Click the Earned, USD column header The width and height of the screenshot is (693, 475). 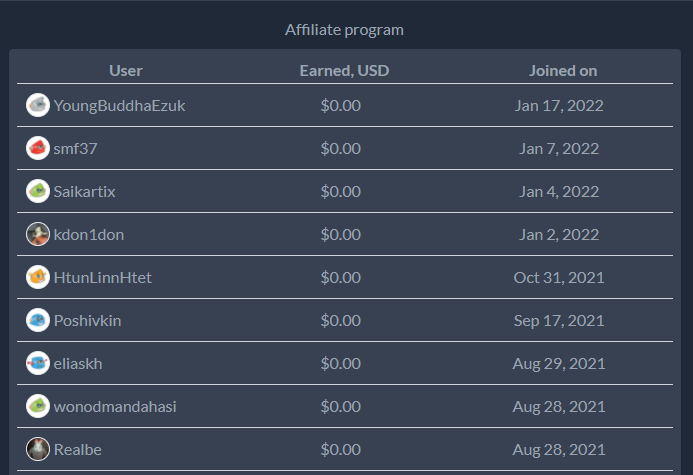tap(344, 71)
